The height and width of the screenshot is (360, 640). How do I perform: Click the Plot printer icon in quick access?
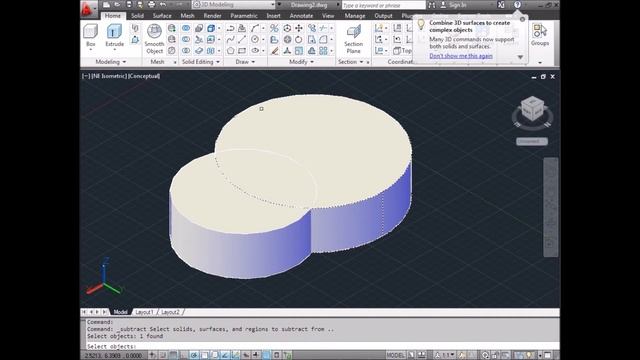[x=151, y=5]
